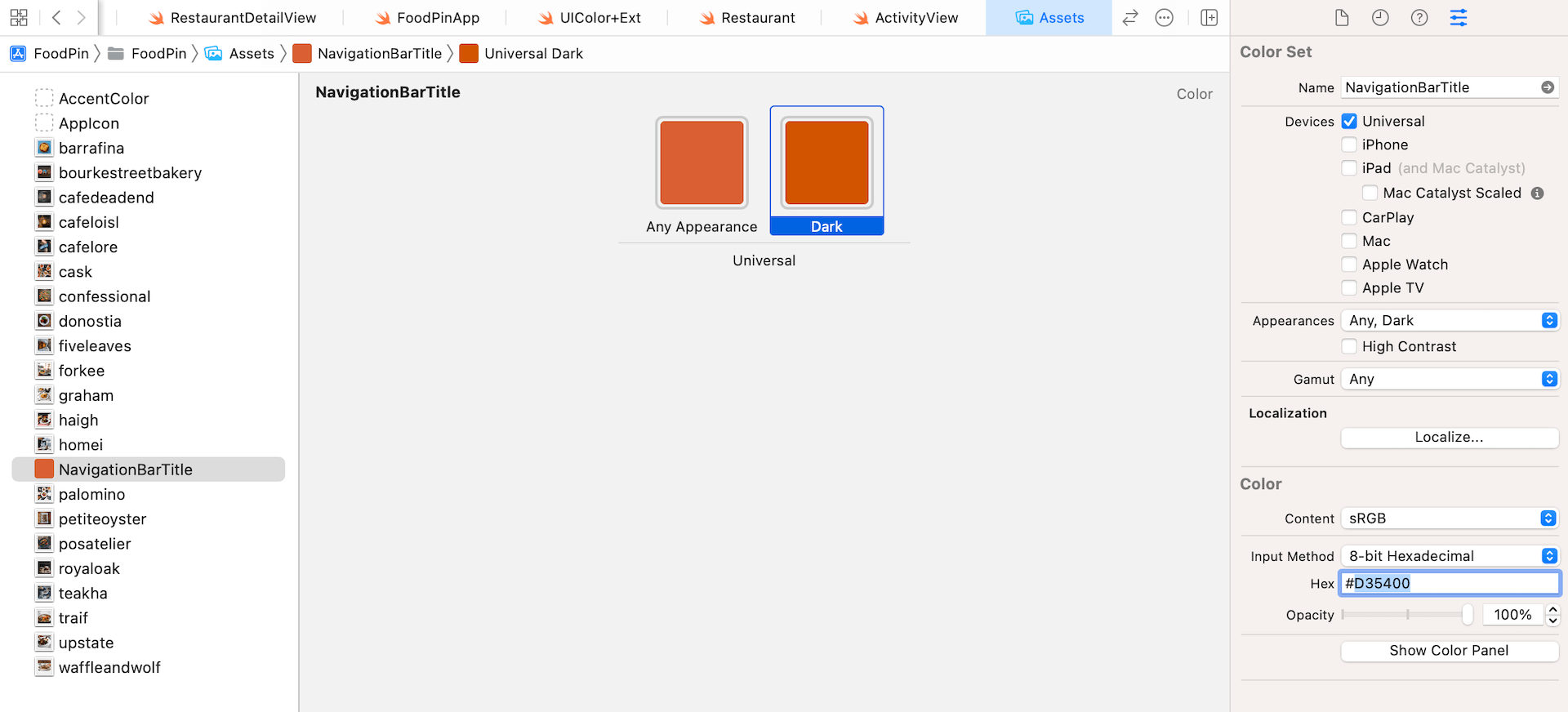The height and width of the screenshot is (712, 1568).
Task: Enable the Apple TV checkbox
Action: (1349, 287)
